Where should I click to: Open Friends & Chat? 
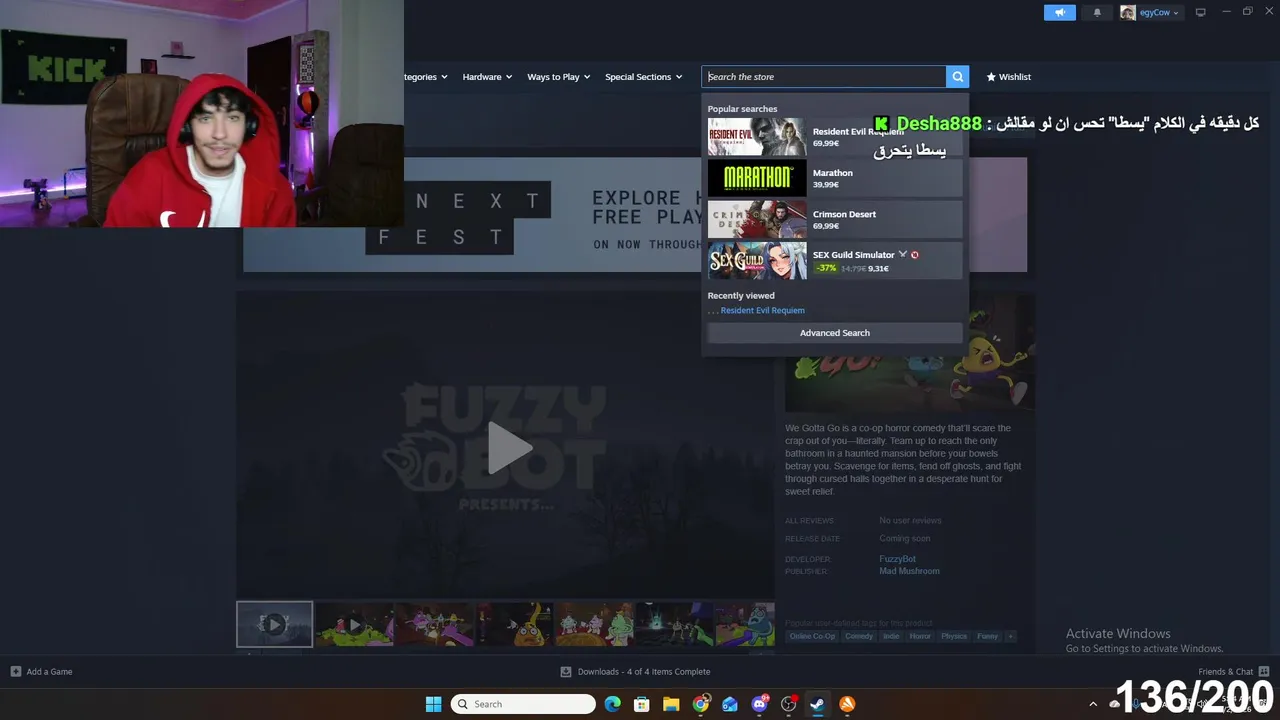click(1234, 672)
